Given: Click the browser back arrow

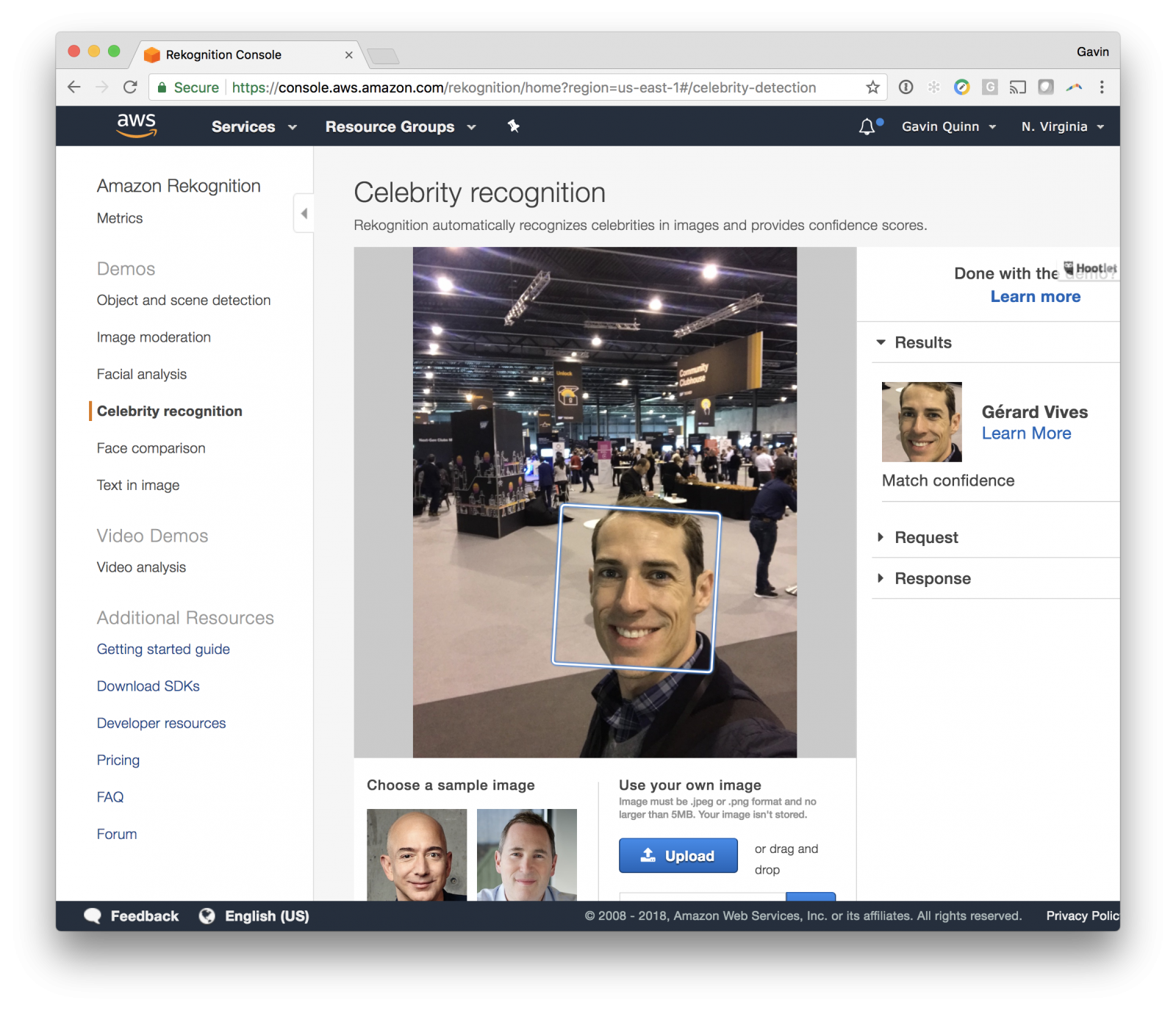Looking at the screenshot, I should click(x=73, y=87).
